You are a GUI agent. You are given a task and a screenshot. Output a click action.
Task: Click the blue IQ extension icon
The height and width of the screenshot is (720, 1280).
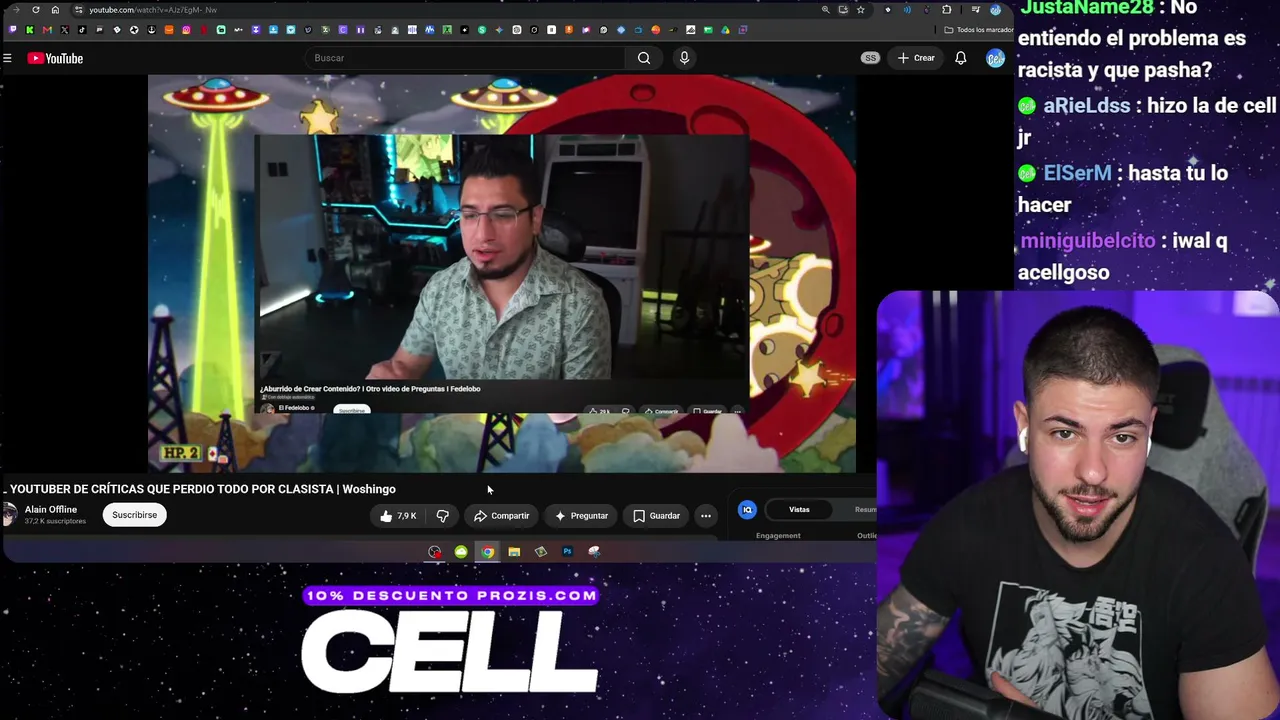(x=747, y=510)
